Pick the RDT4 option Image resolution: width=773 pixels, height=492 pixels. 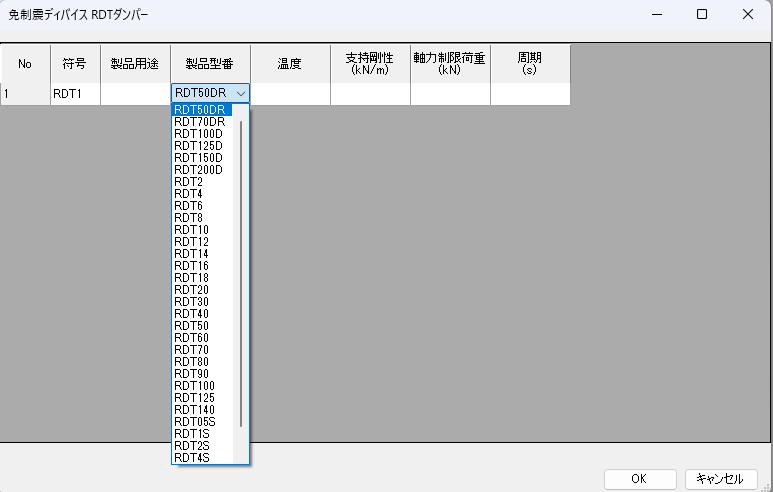click(x=202, y=194)
